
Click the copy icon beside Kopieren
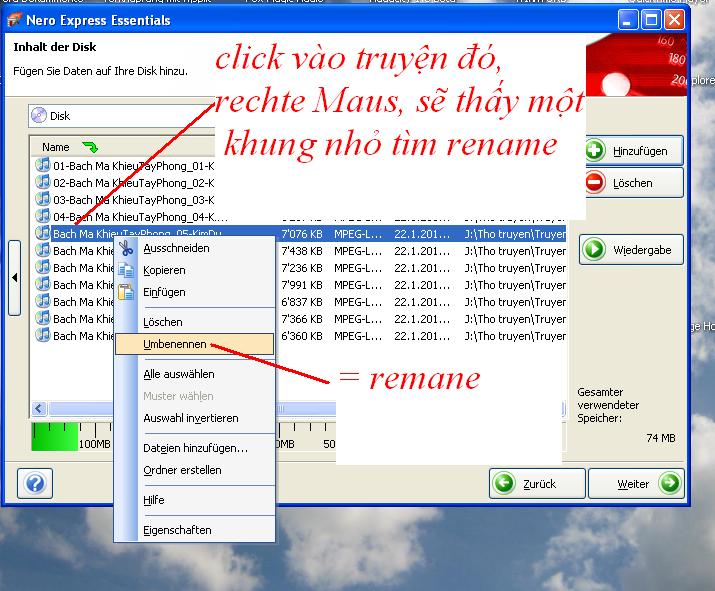tap(126, 270)
